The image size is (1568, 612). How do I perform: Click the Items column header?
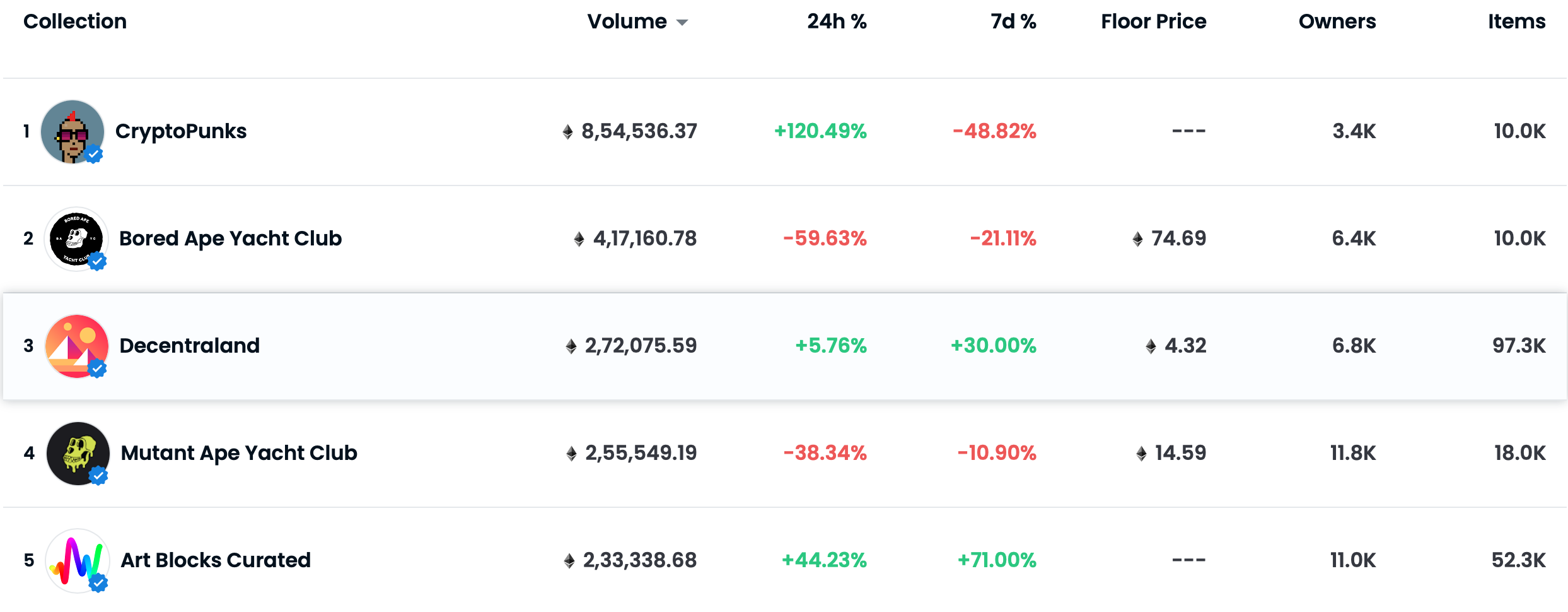tap(1516, 21)
